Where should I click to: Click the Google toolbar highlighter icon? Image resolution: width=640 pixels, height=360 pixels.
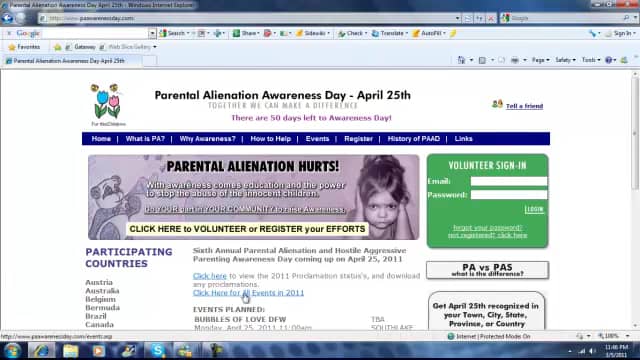(x=453, y=33)
